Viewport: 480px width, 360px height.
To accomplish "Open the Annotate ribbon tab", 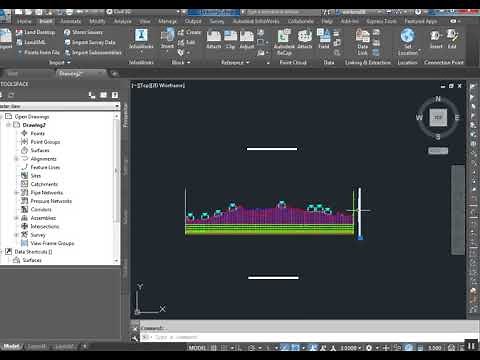I will 71,21.
